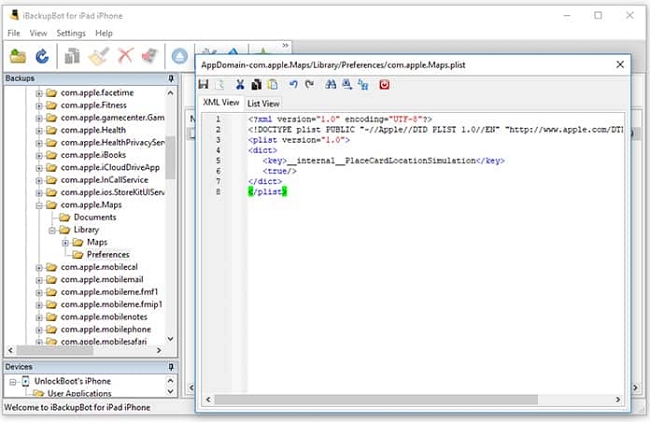650x422 pixels.
Task: Click the red icon in editor toolbar
Action: click(384, 84)
